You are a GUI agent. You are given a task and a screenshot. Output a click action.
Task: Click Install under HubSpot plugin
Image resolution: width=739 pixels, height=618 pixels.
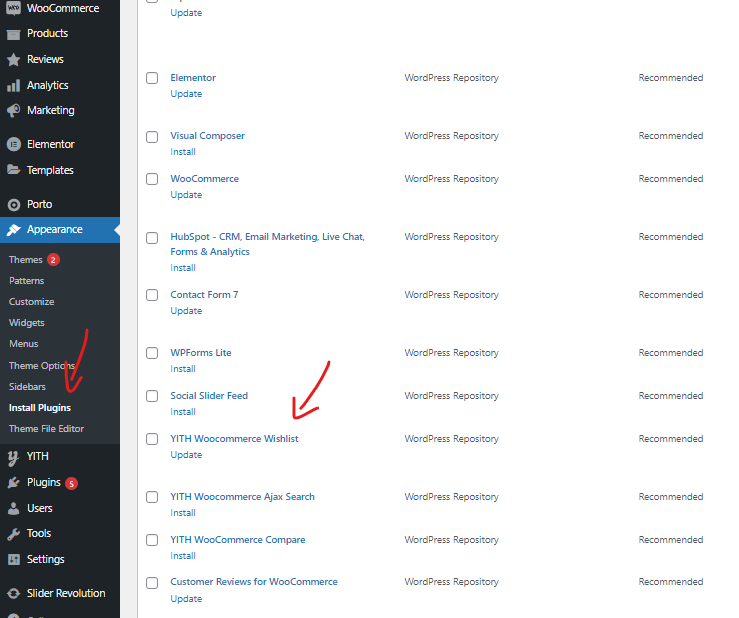(183, 268)
